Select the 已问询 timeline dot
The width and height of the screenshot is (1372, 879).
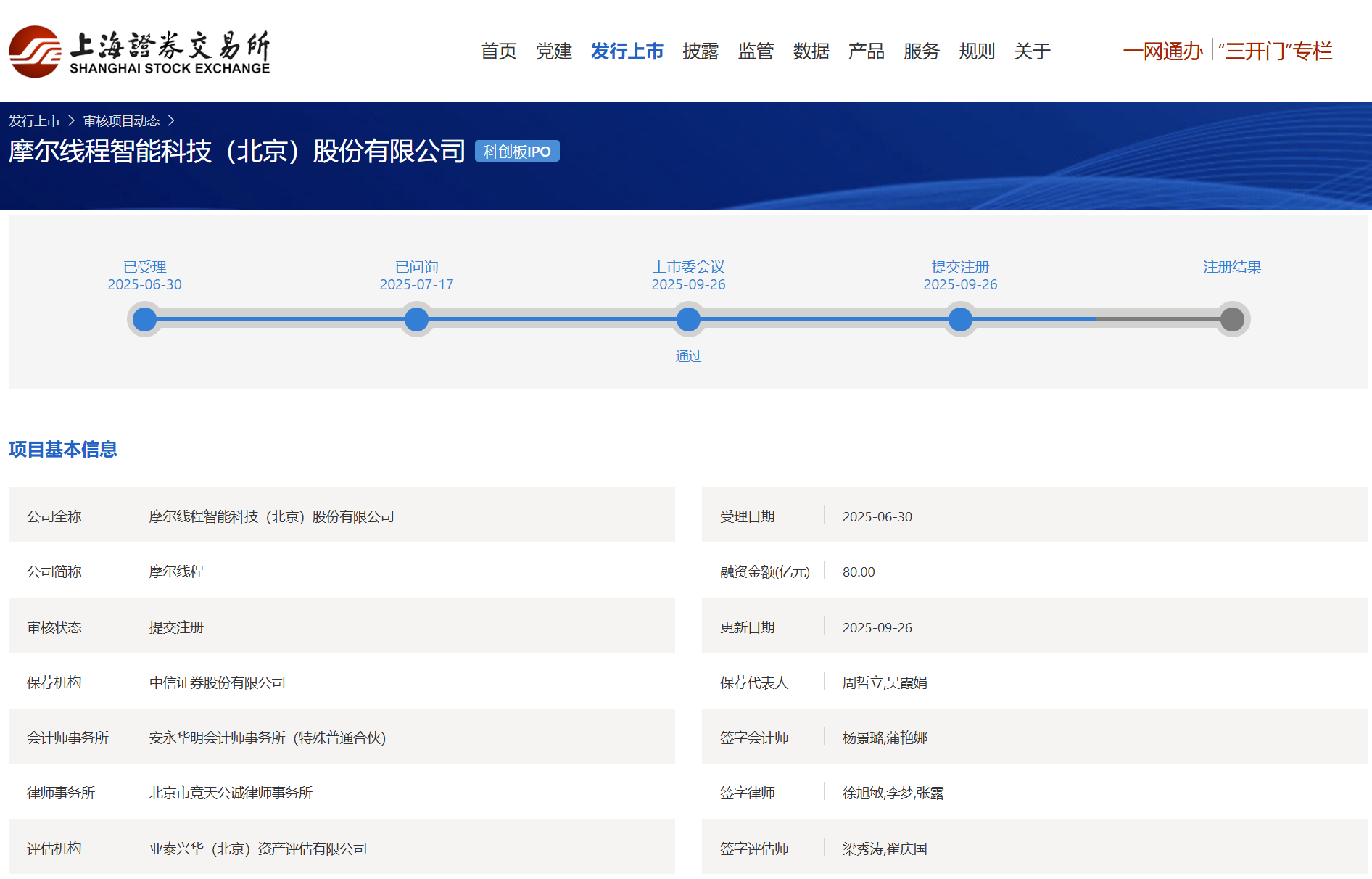coord(416,319)
